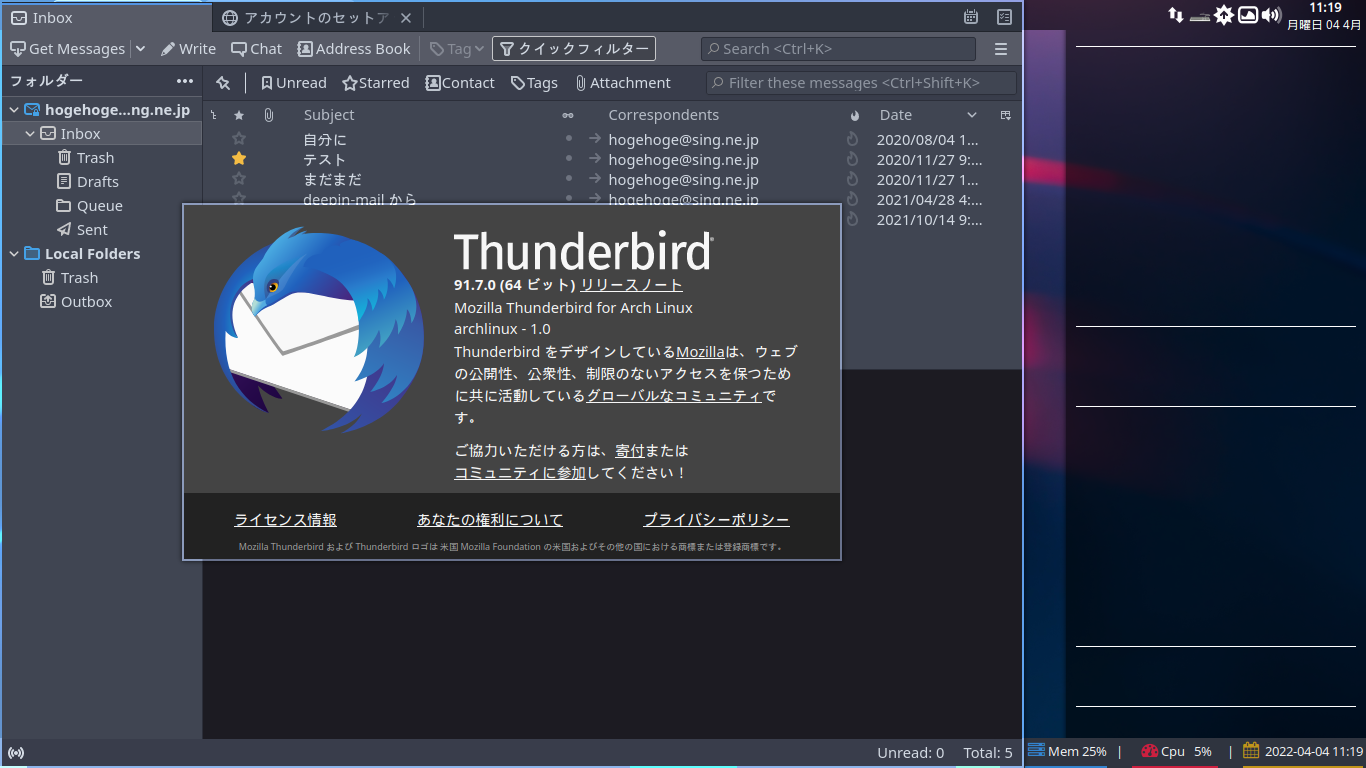
Task: Click the update notifier tray icon
Action: tap(1224, 15)
